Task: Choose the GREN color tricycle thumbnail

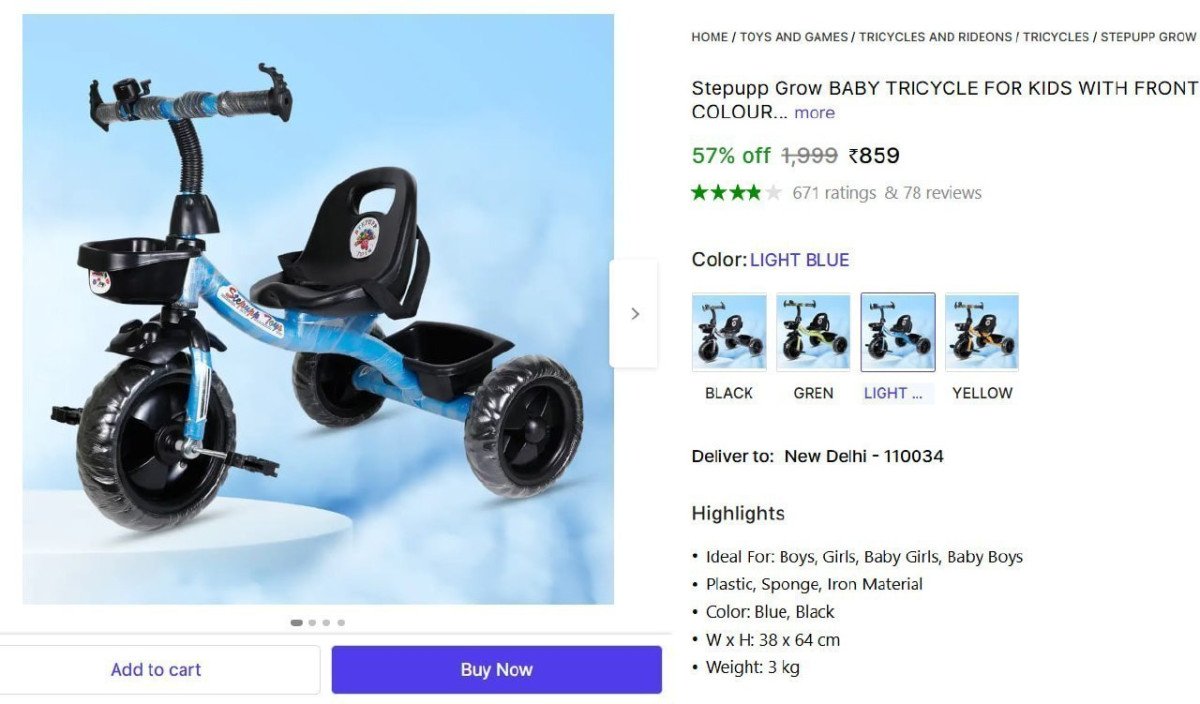Action: [813, 332]
